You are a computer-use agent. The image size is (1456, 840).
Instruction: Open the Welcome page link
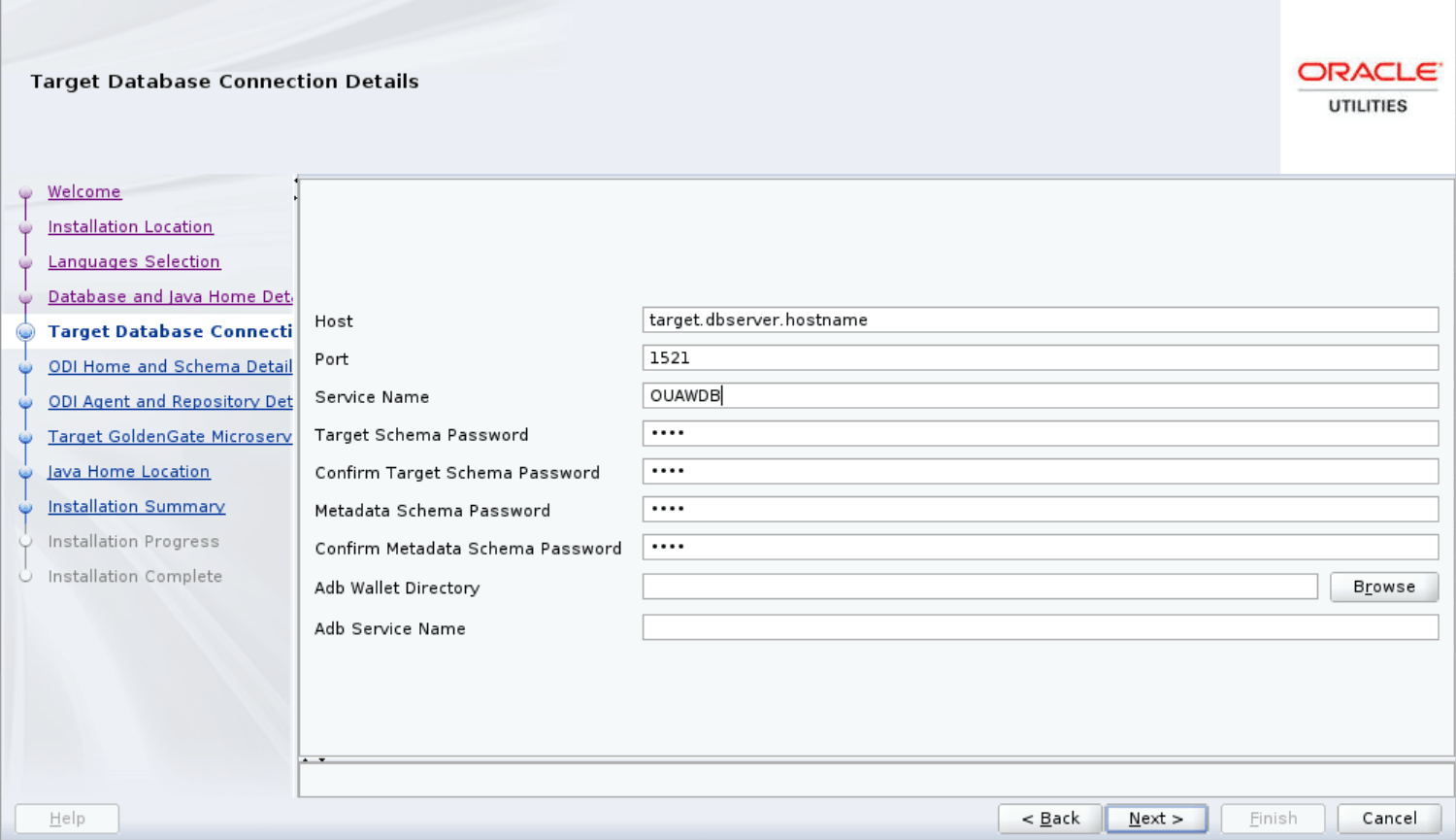[x=84, y=191]
